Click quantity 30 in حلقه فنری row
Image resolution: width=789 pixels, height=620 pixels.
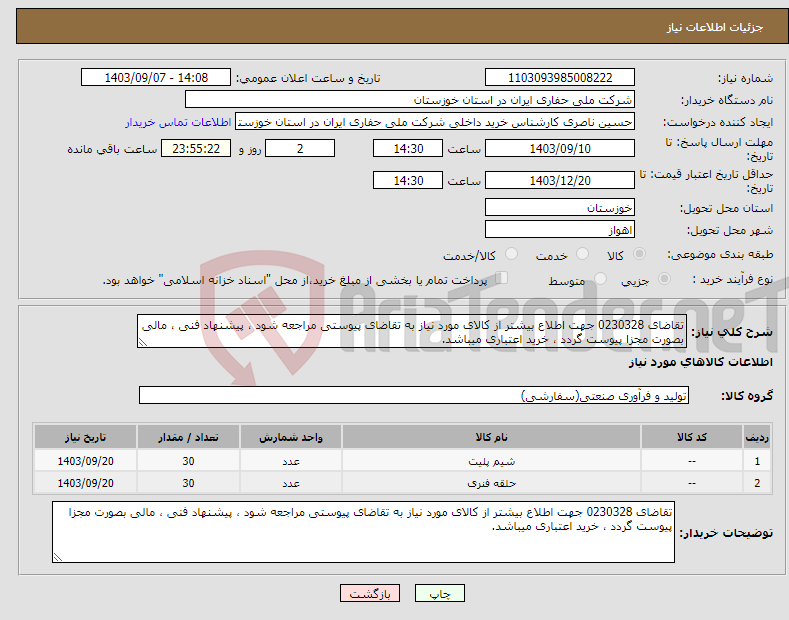pos(188,483)
